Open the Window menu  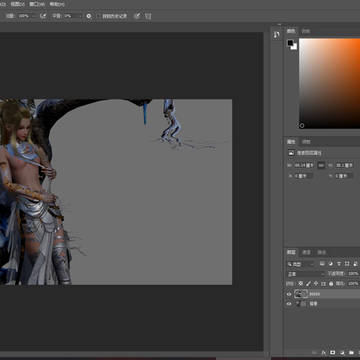click(37, 4)
